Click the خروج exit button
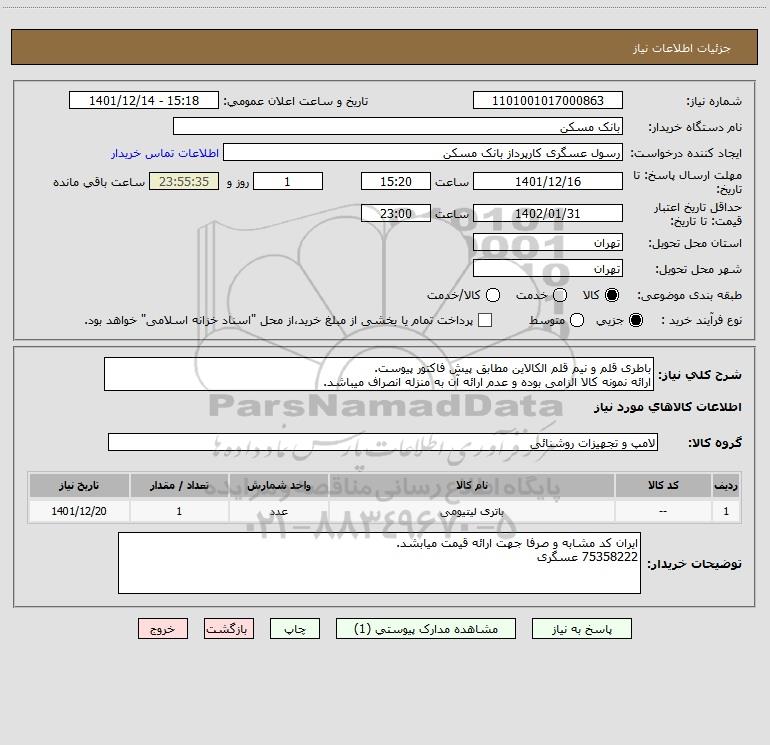The image size is (770, 745). (x=163, y=629)
